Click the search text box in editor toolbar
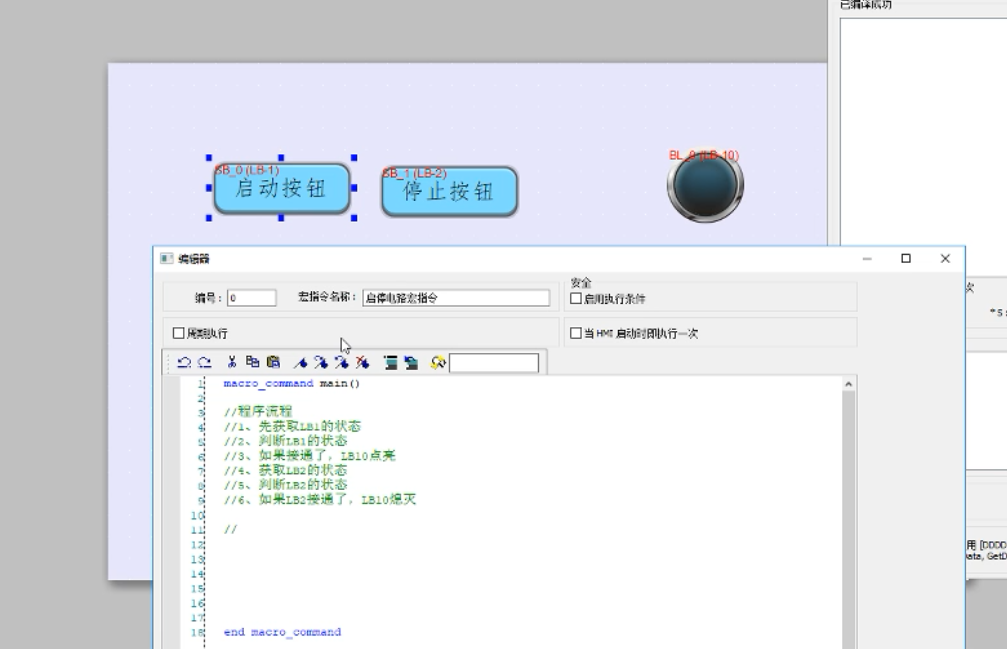Screen dimensions: 1007x649 coord(493,363)
